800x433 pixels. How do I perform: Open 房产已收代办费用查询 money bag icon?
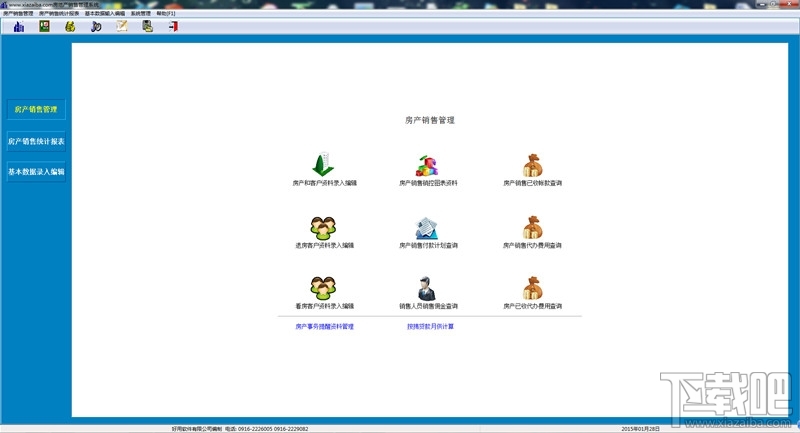click(x=532, y=288)
